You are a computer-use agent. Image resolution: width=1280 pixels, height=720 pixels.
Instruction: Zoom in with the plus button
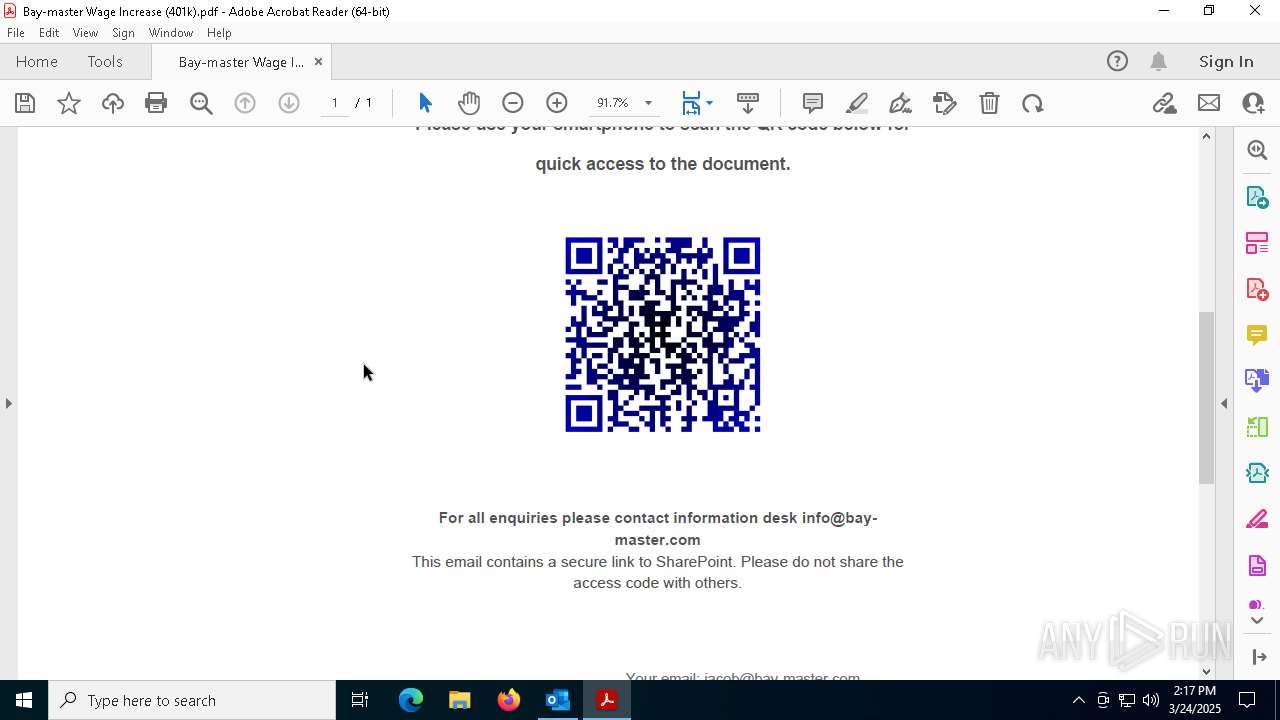pos(557,103)
